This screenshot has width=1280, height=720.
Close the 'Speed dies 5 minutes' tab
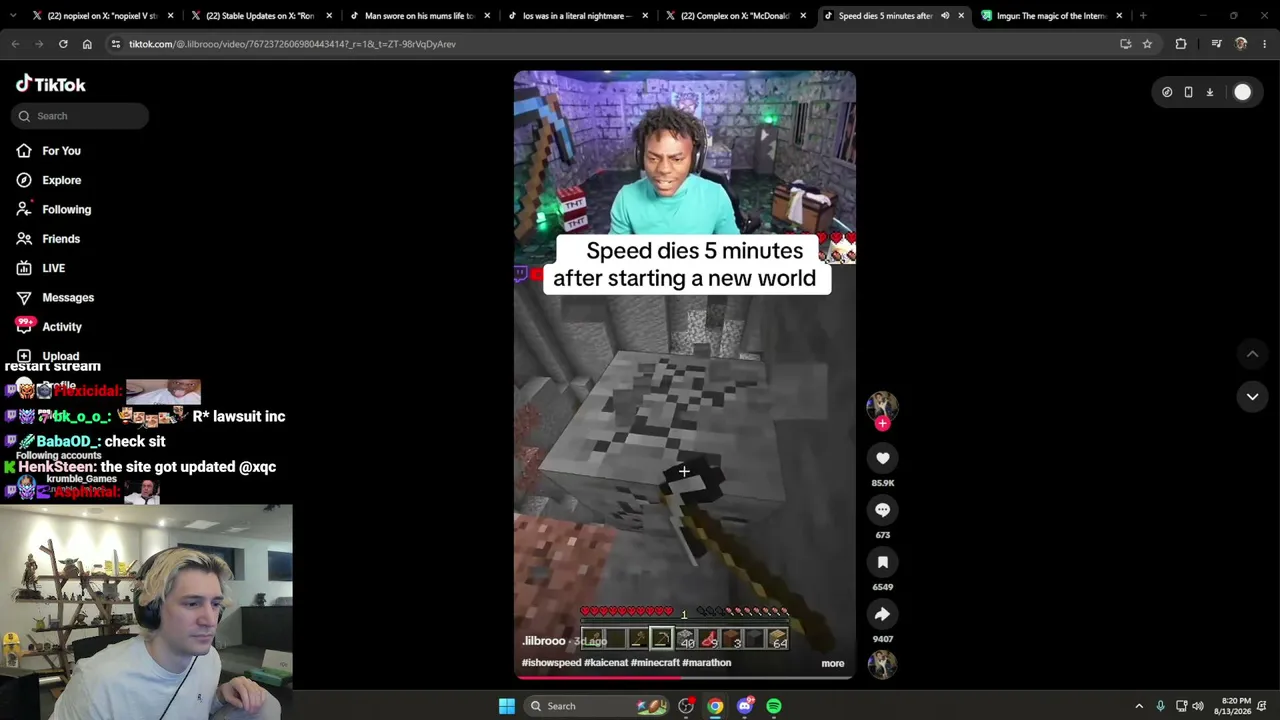pyautogui.click(x=961, y=16)
